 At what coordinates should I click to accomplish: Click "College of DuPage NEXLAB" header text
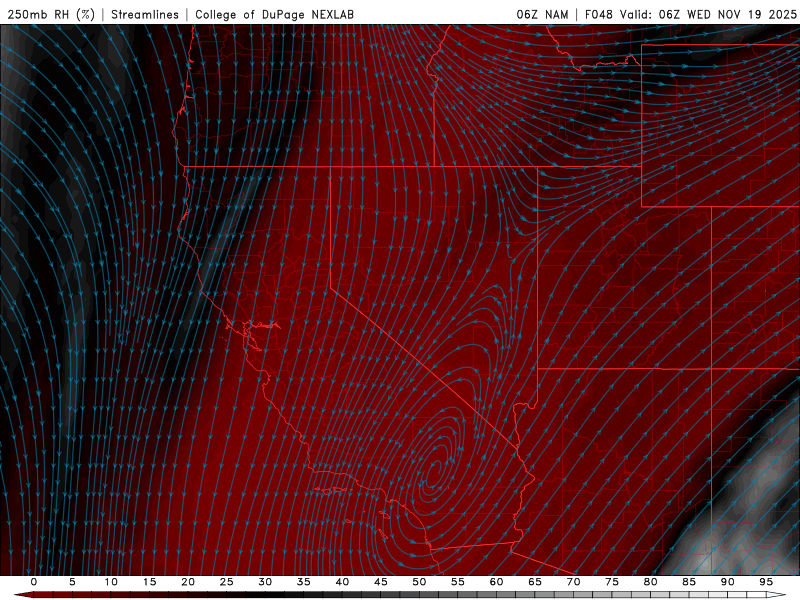[x=274, y=14]
